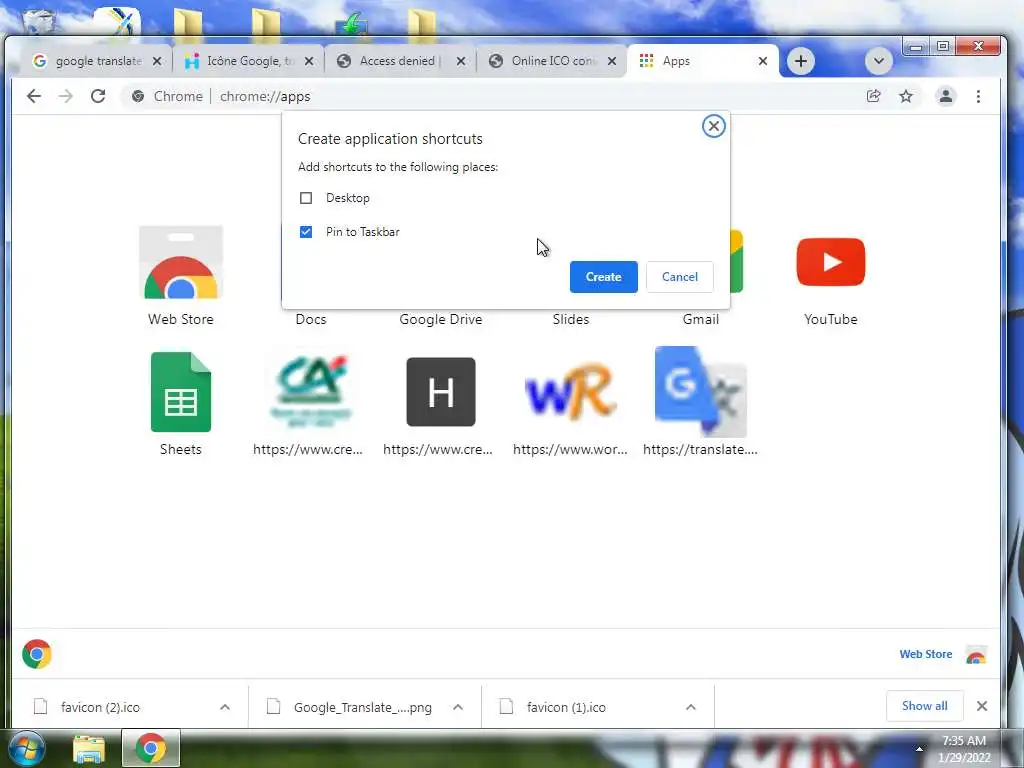Reload the chrome://apps page
Viewport: 1024px width, 768px height.
98,97
